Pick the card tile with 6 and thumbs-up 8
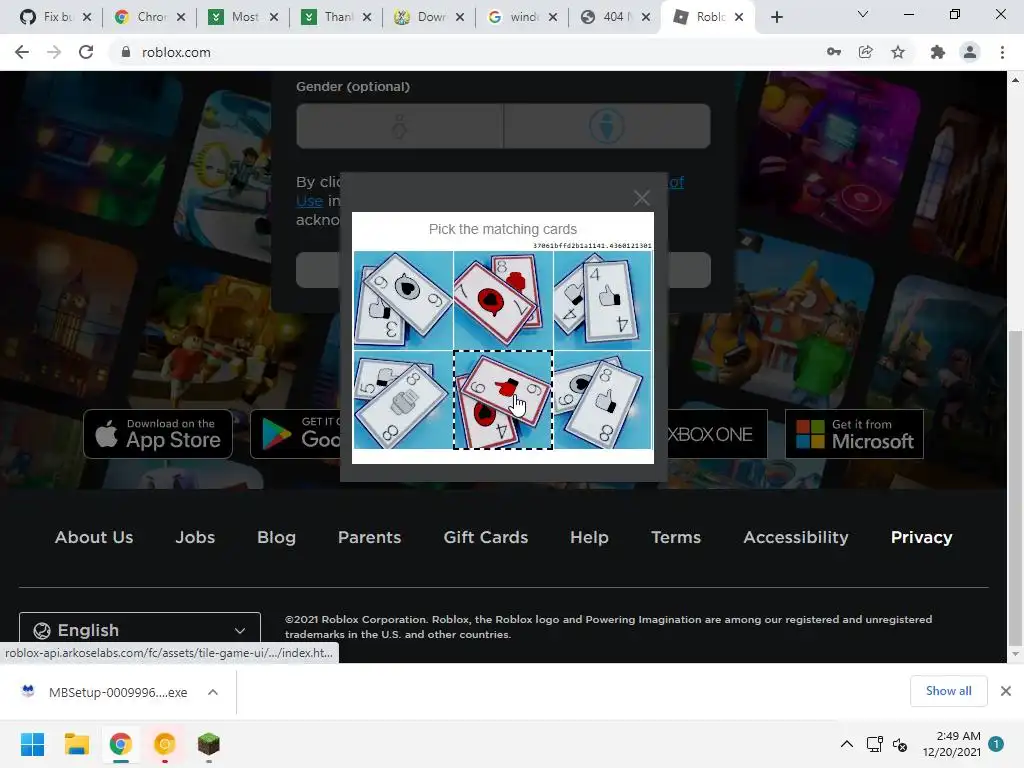Viewport: 1024px width, 768px height. point(603,400)
